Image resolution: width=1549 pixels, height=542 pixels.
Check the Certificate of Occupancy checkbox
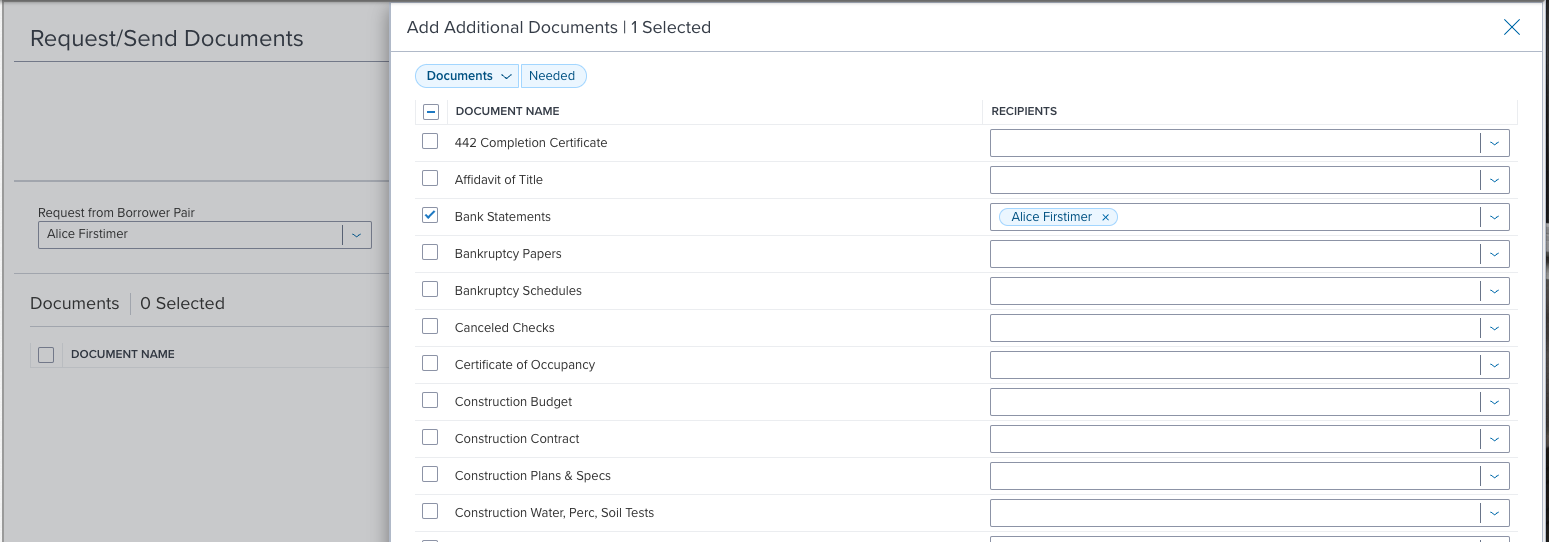point(430,364)
